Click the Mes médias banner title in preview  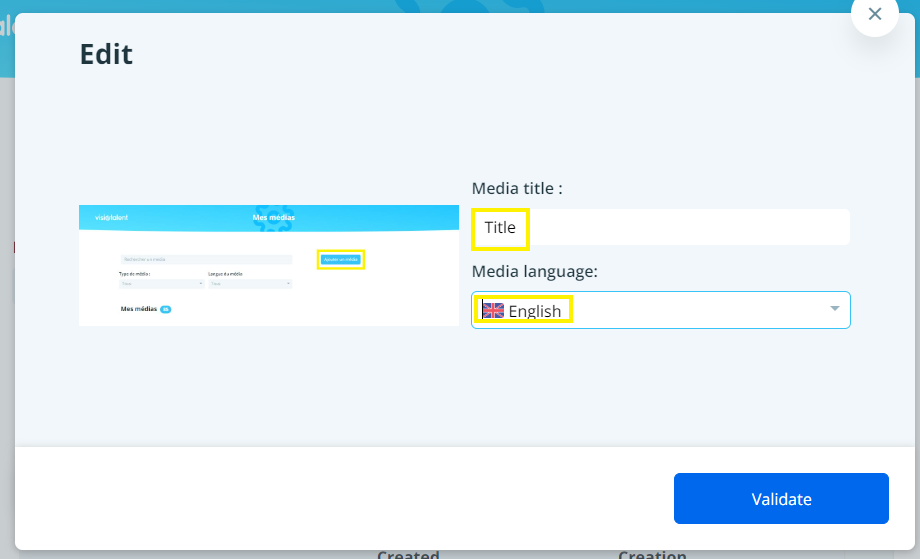coord(273,217)
